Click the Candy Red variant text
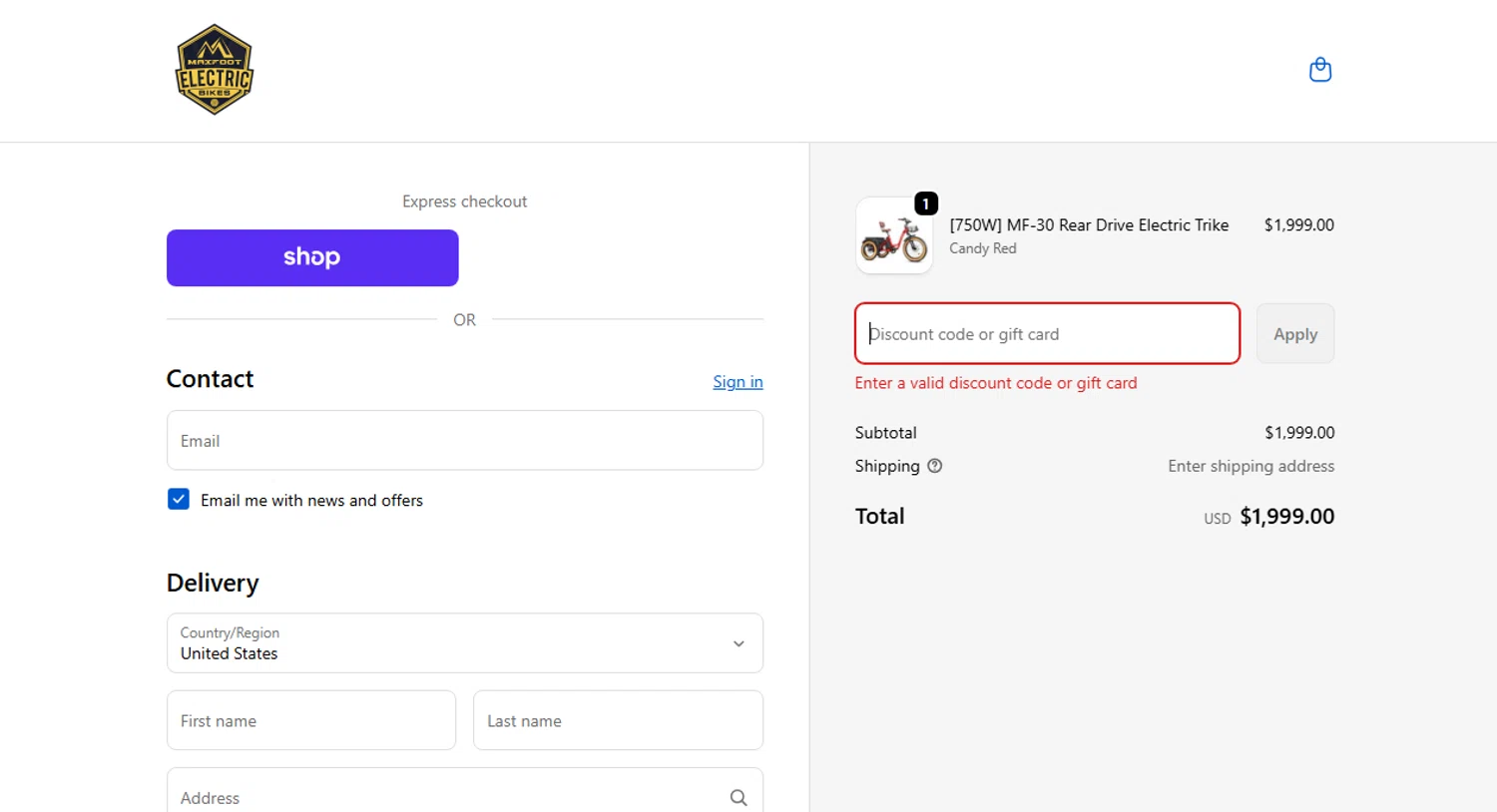1497x812 pixels. [983, 248]
